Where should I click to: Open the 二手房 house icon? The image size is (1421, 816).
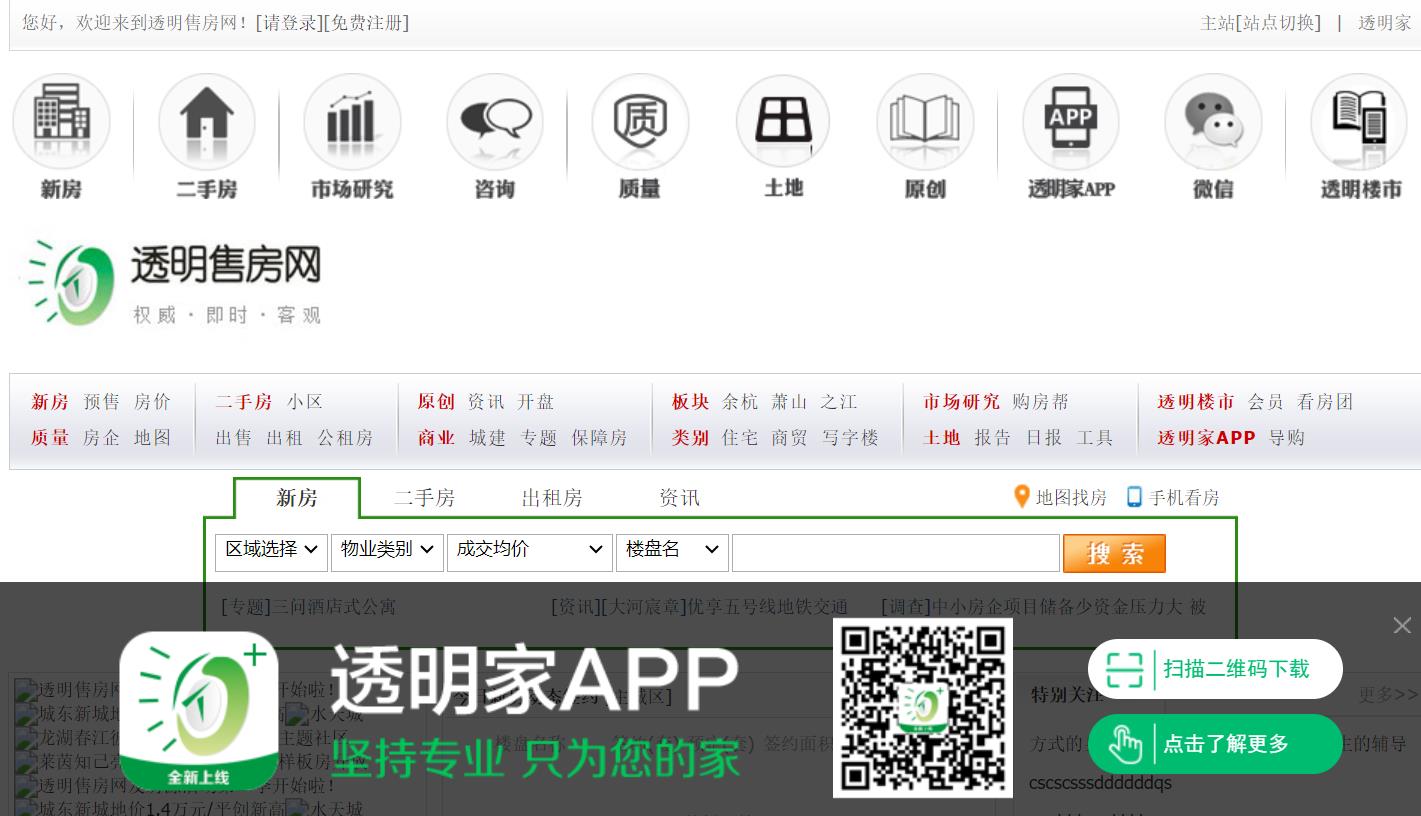tap(207, 122)
